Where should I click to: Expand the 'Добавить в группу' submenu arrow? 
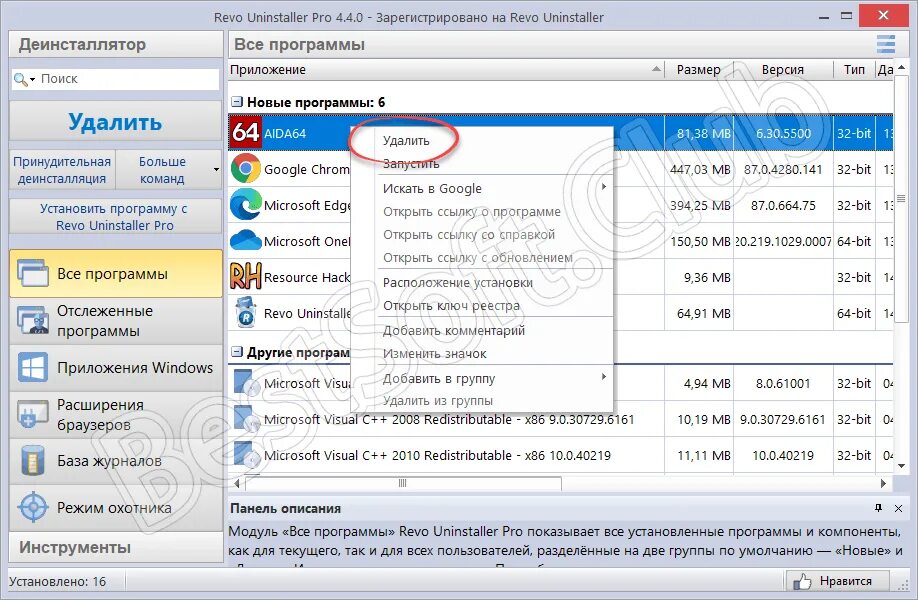(x=604, y=376)
